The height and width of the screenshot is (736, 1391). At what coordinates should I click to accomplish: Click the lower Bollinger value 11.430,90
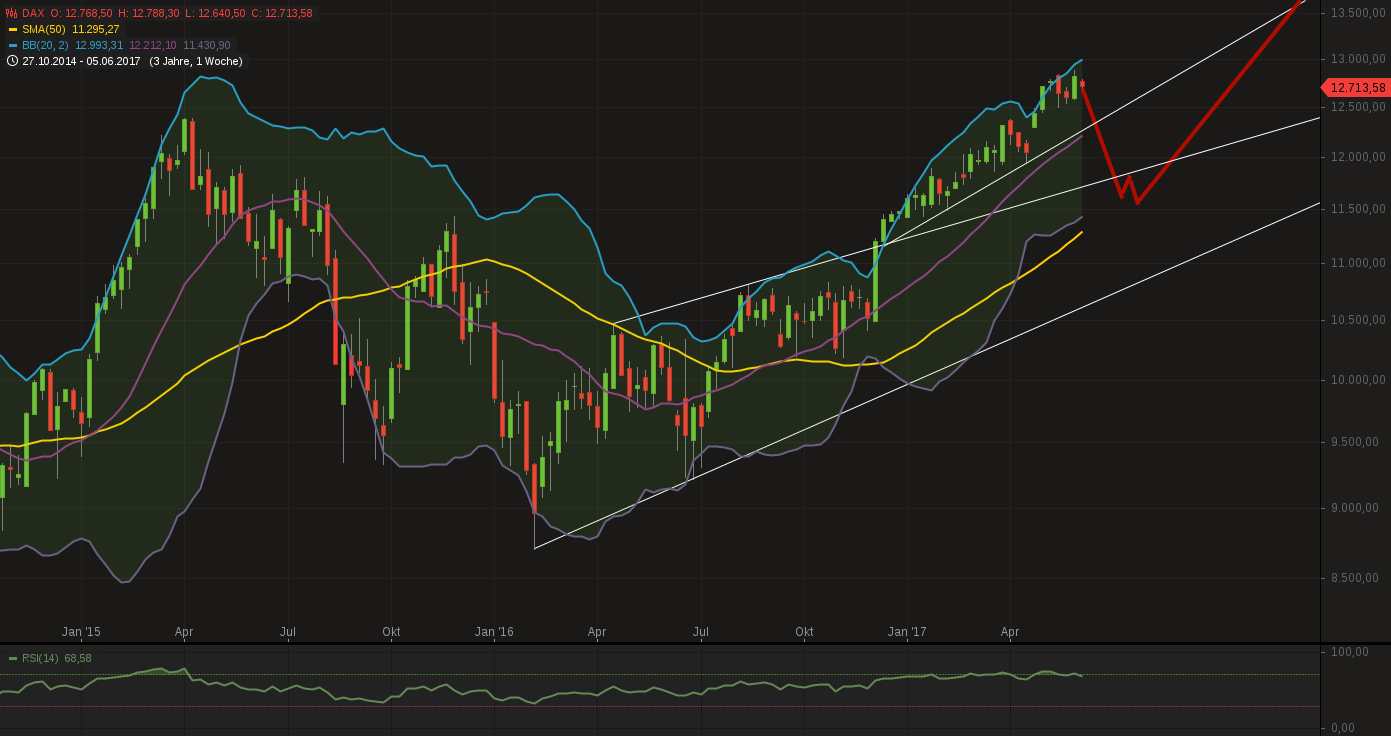click(206, 45)
